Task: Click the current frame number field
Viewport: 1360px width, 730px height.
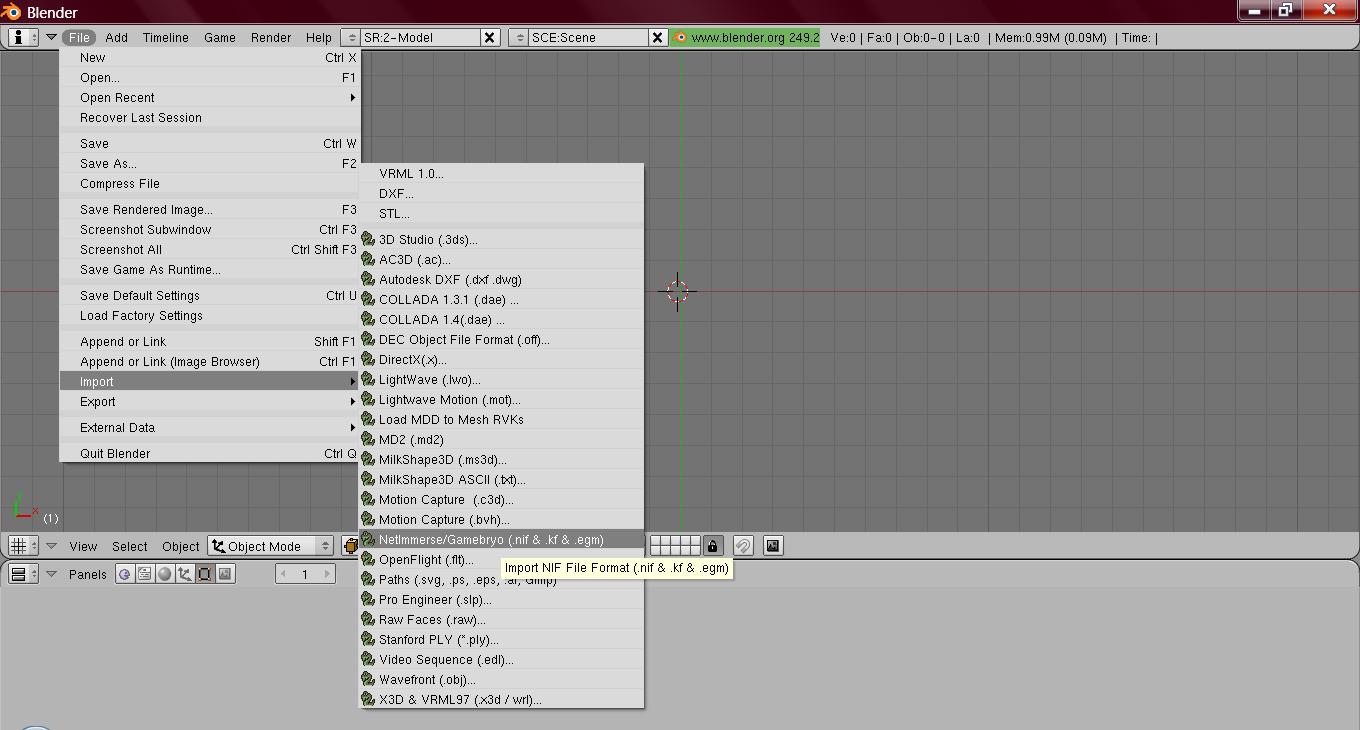Action: point(305,574)
